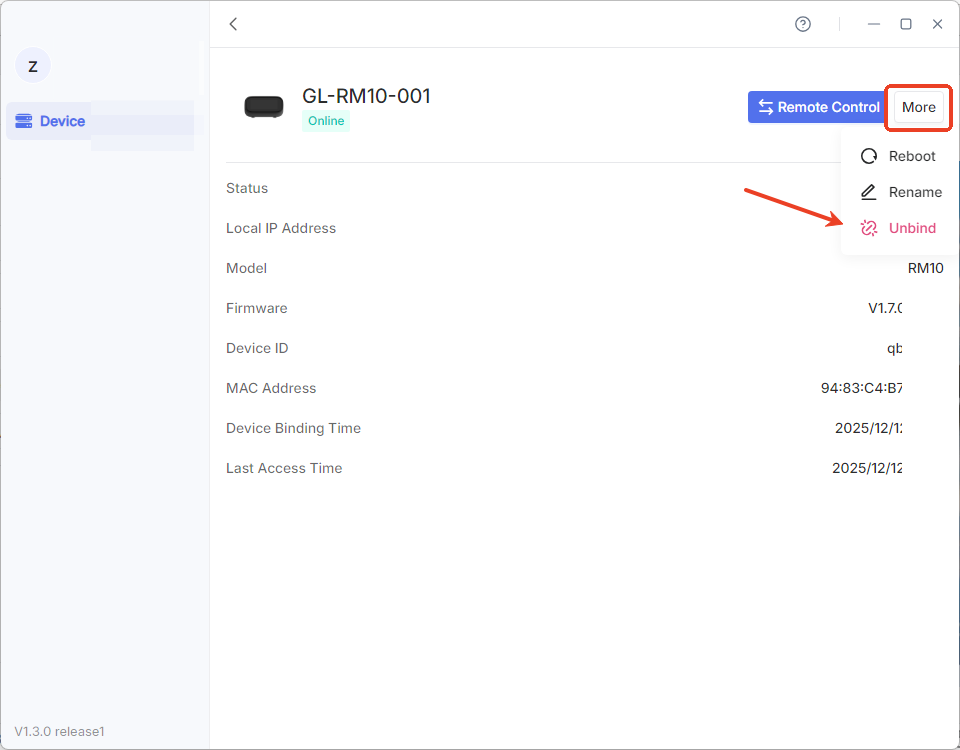Click the V1.3.0 release1 version label
Image resolution: width=960 pixels, height=750 pixels.
tap(59, 731)
